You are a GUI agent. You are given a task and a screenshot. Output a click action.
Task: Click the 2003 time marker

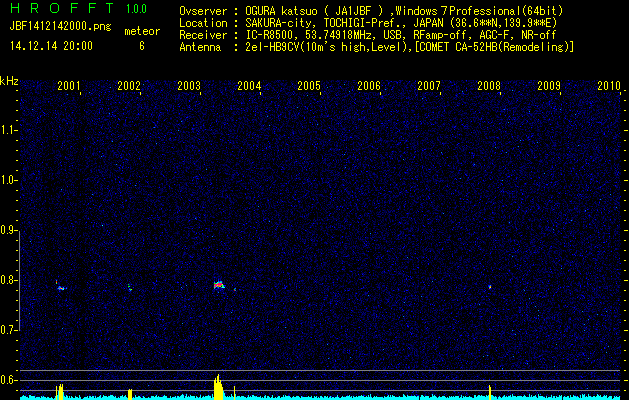click(x=189, y=85)
